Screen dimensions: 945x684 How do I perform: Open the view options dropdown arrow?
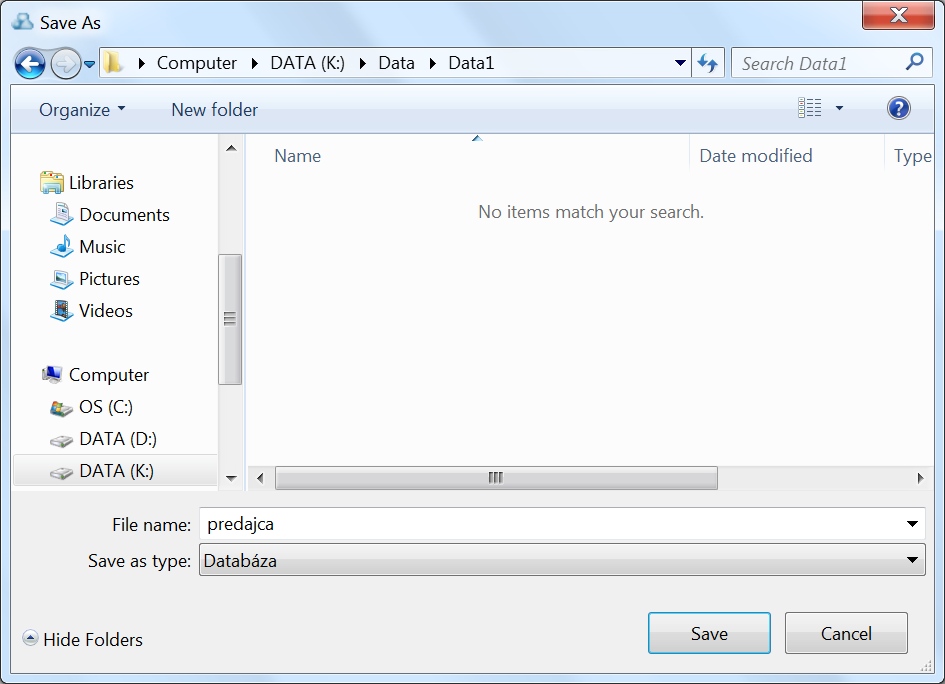click(839, 109)
